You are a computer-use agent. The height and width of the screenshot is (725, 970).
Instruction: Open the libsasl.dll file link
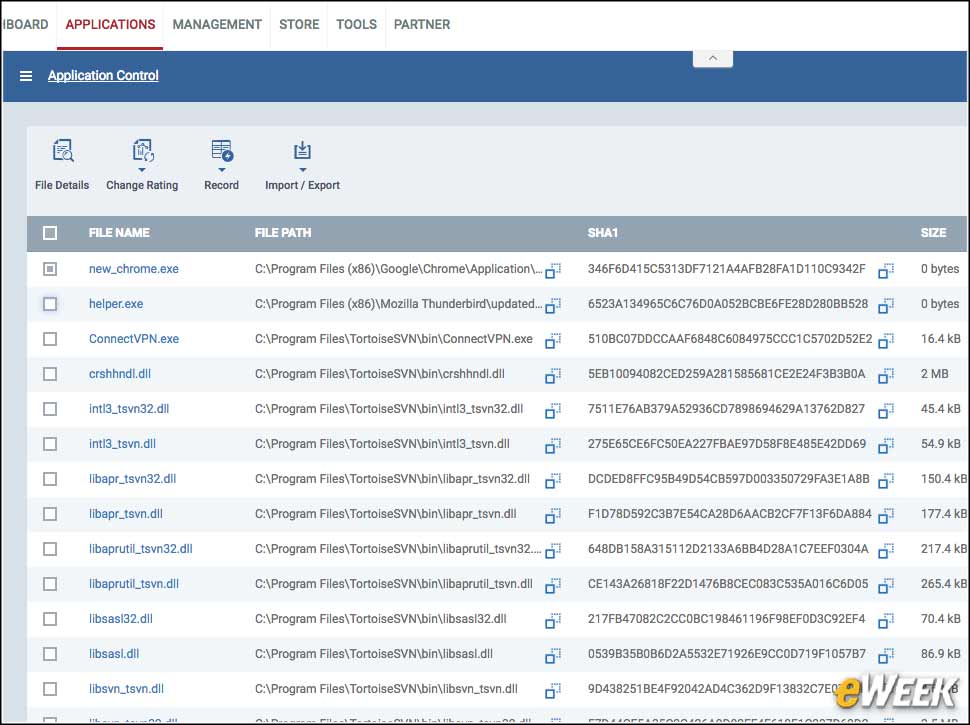[114, 654]
